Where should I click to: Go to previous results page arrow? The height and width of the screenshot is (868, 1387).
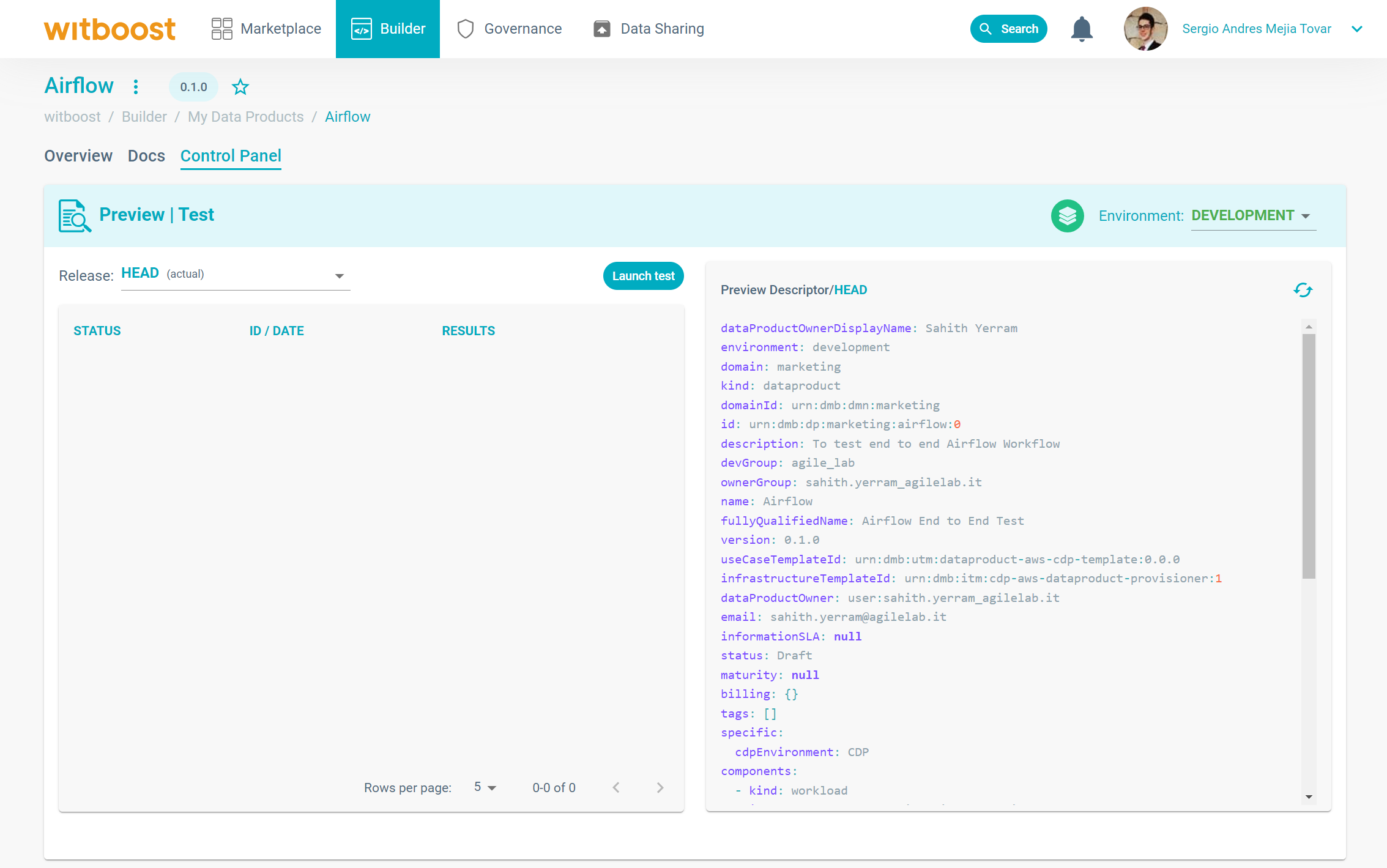point(616,787)
